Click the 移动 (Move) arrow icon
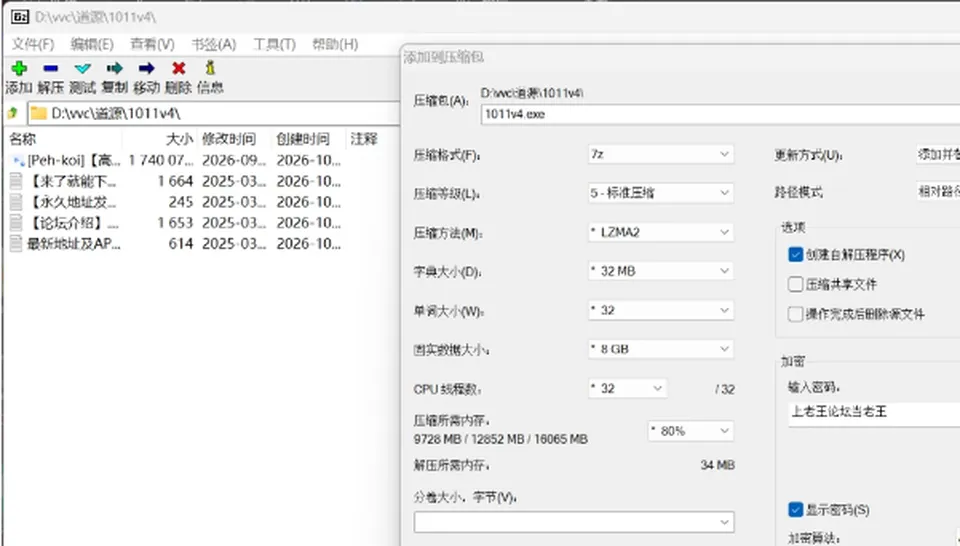960x546 pixels. click(146, 68)
